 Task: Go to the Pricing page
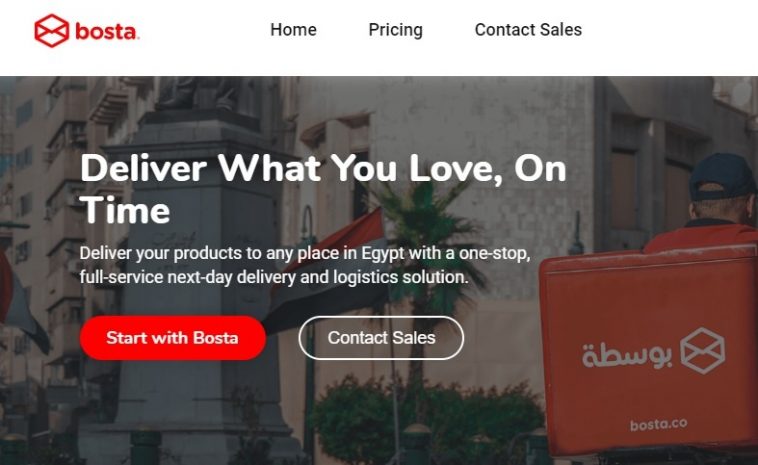click(395, 30)
